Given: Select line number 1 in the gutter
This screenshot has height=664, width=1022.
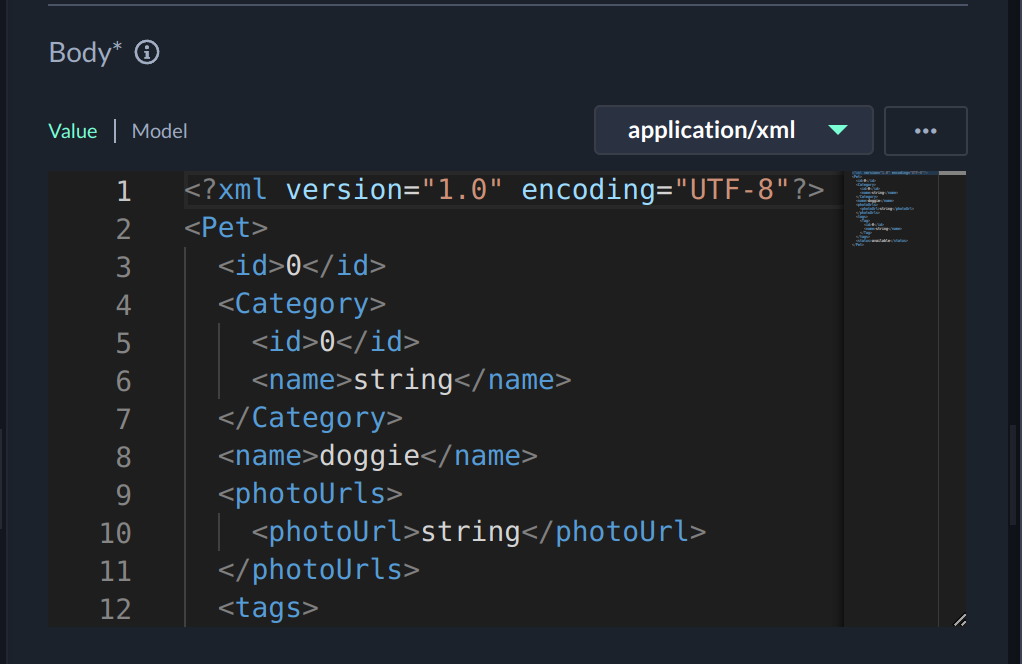Looking at the screenshot, I should pos(123,190).
